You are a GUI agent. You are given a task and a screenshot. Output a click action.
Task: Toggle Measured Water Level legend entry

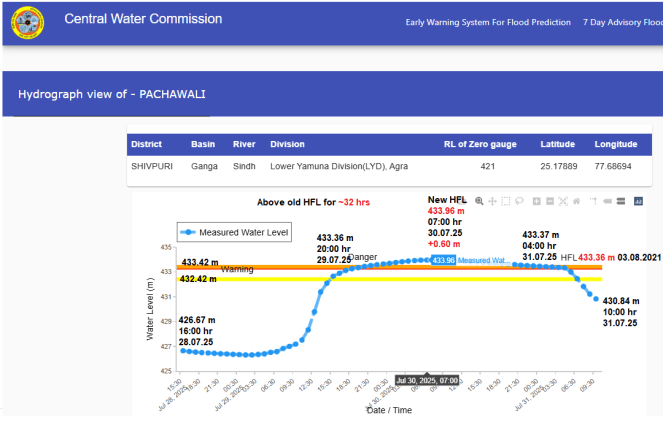(x=234, y=232)
